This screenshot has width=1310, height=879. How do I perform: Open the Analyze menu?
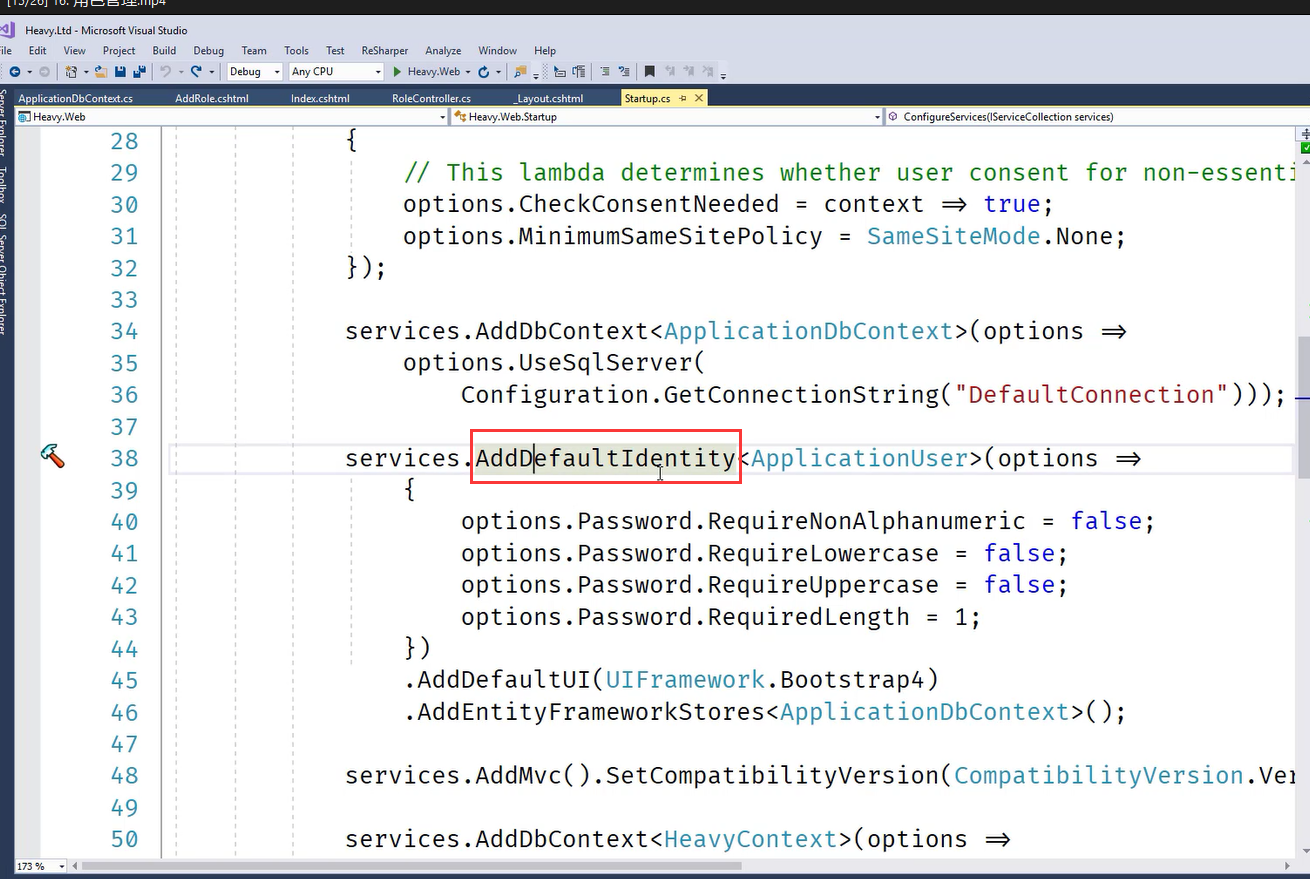443,50
